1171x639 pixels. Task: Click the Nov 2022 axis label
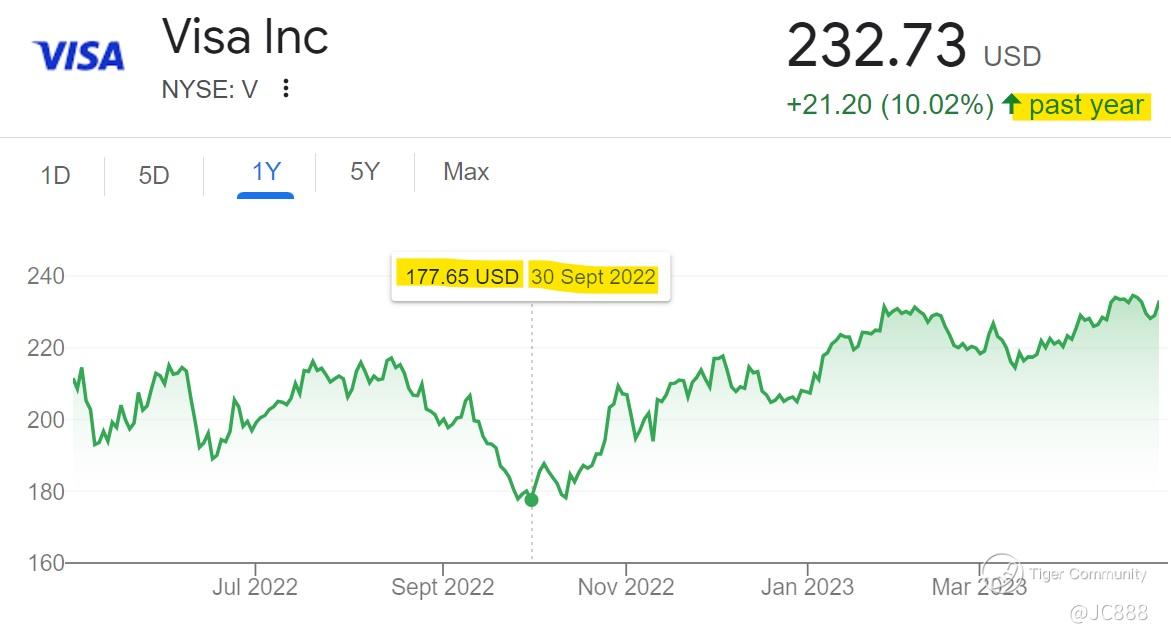click(x=625, y=587)
